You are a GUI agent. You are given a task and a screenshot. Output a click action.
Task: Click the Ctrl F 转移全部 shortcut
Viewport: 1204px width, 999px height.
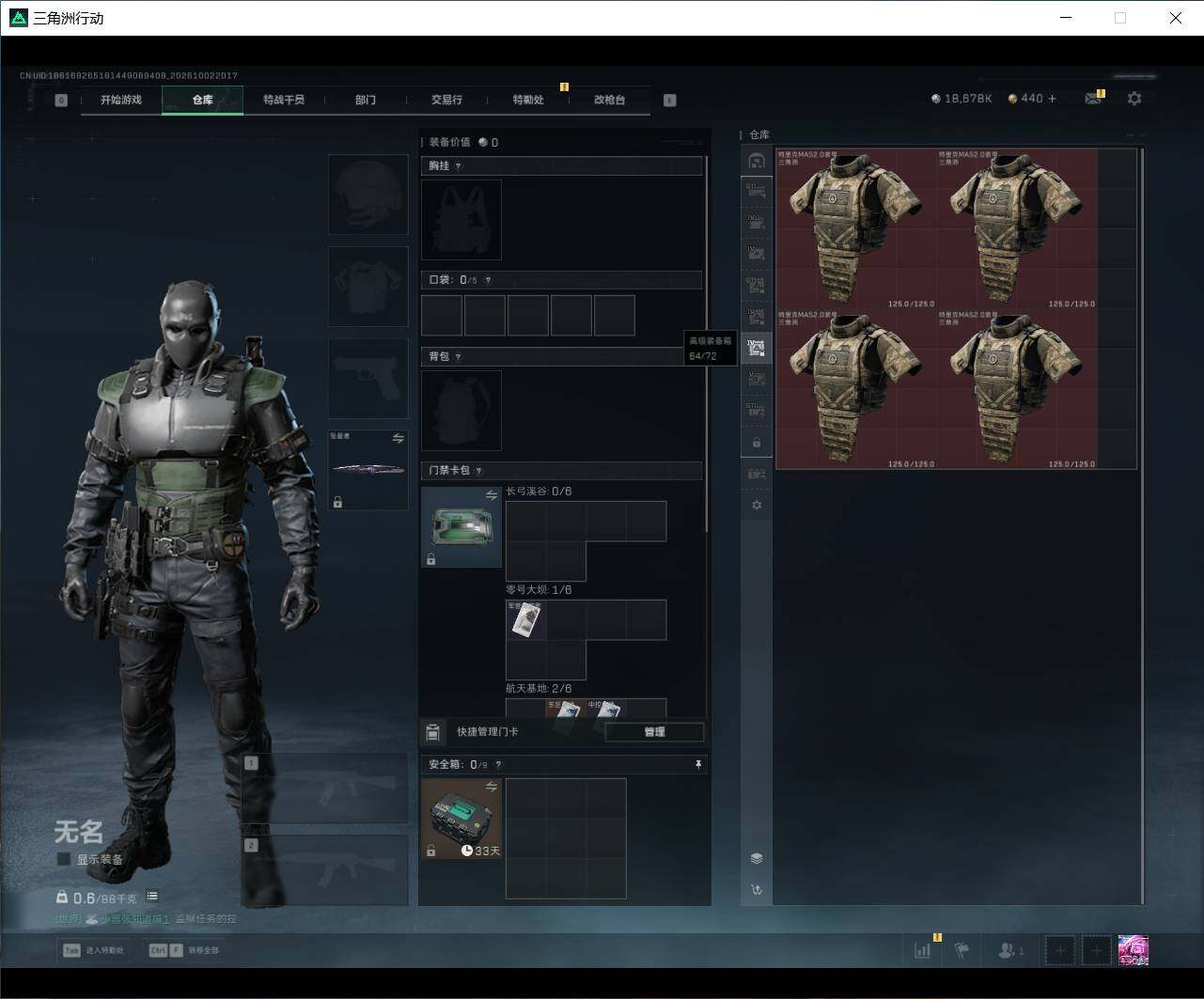click(x=184, y=950)
